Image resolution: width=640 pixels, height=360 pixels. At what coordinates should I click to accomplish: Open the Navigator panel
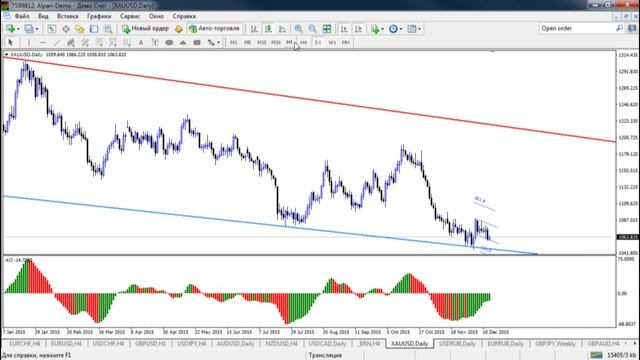coord(80,29)
